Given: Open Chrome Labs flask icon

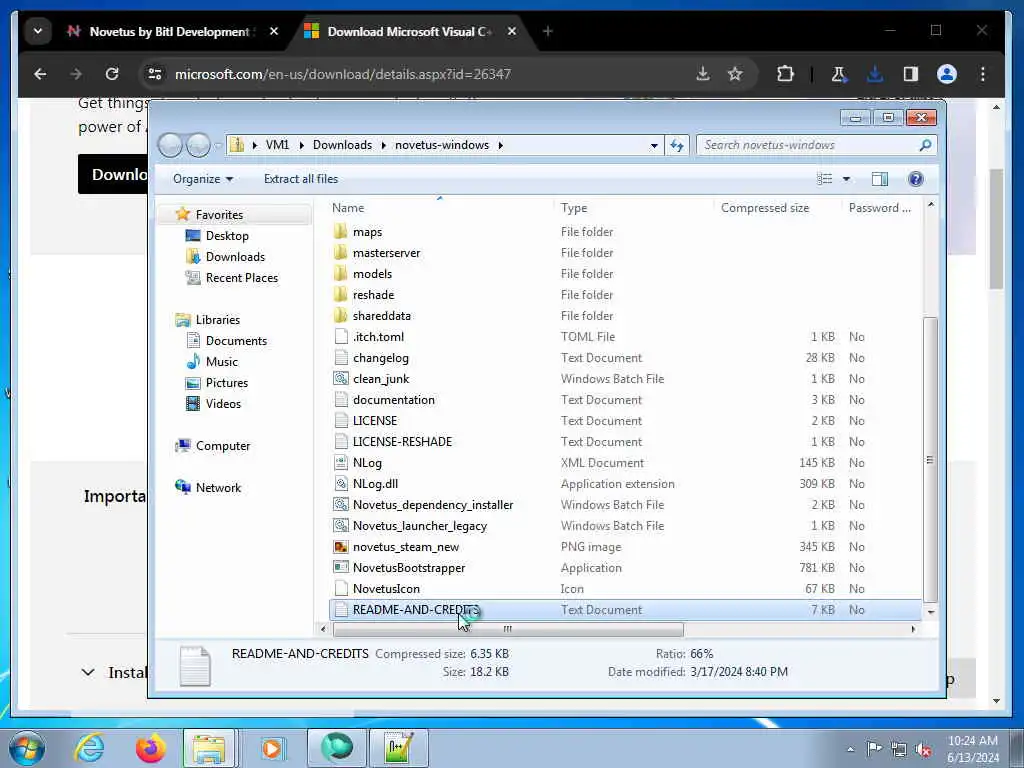Looking at the screenshot, I should [x=839, y=74].
